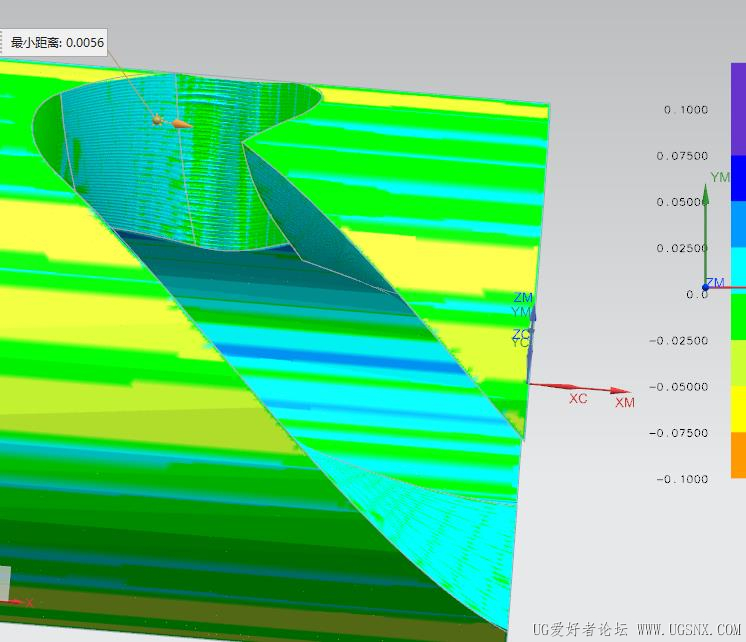
Task: Click the 0.1000 scale value
Action: tap(686, 110)
